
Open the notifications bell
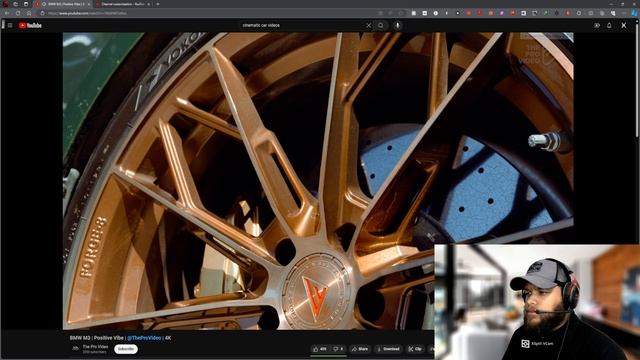pyautogui.click(x=609, y=25)
